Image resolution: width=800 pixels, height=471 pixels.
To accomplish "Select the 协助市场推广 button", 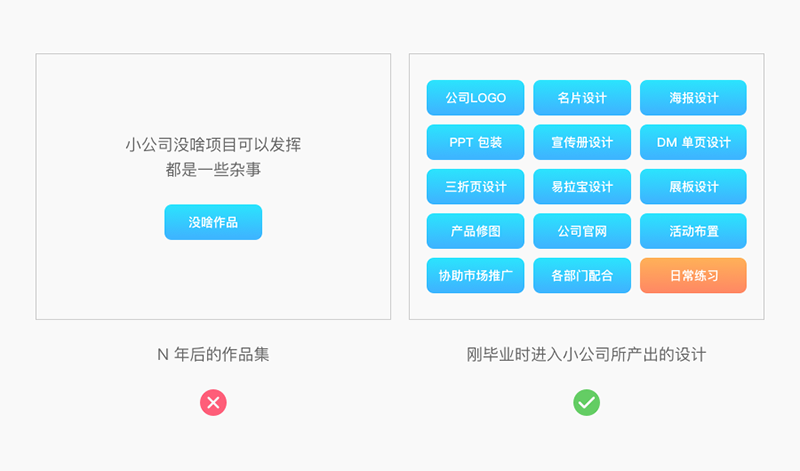I will tap(476, 275).
